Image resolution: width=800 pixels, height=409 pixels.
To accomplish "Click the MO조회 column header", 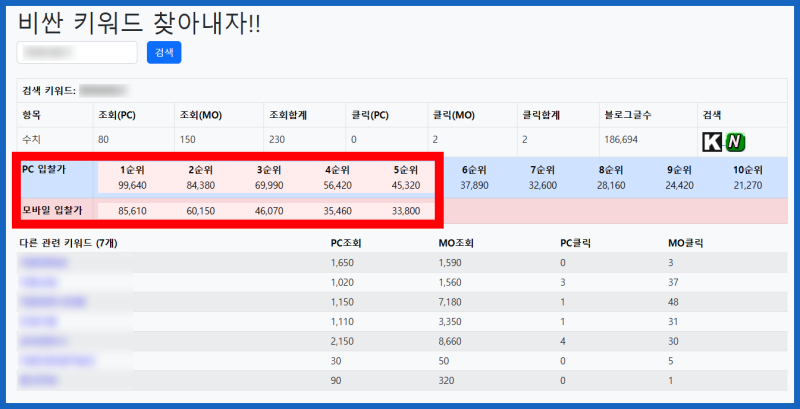I will pyautogui.click(x=456, y=243).
